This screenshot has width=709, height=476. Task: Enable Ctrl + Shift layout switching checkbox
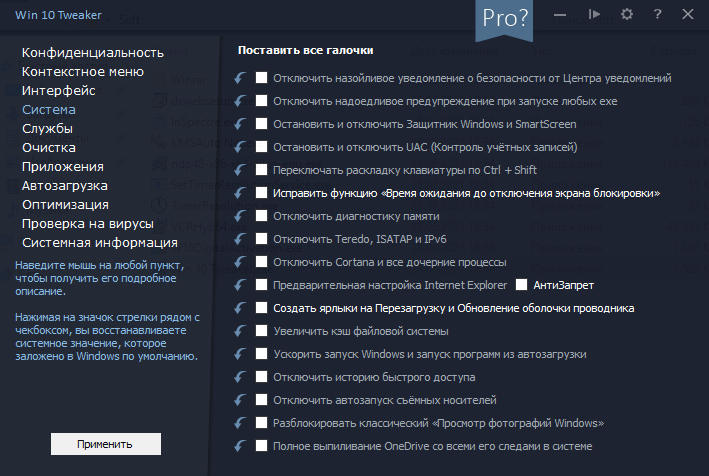coord(261,170)
